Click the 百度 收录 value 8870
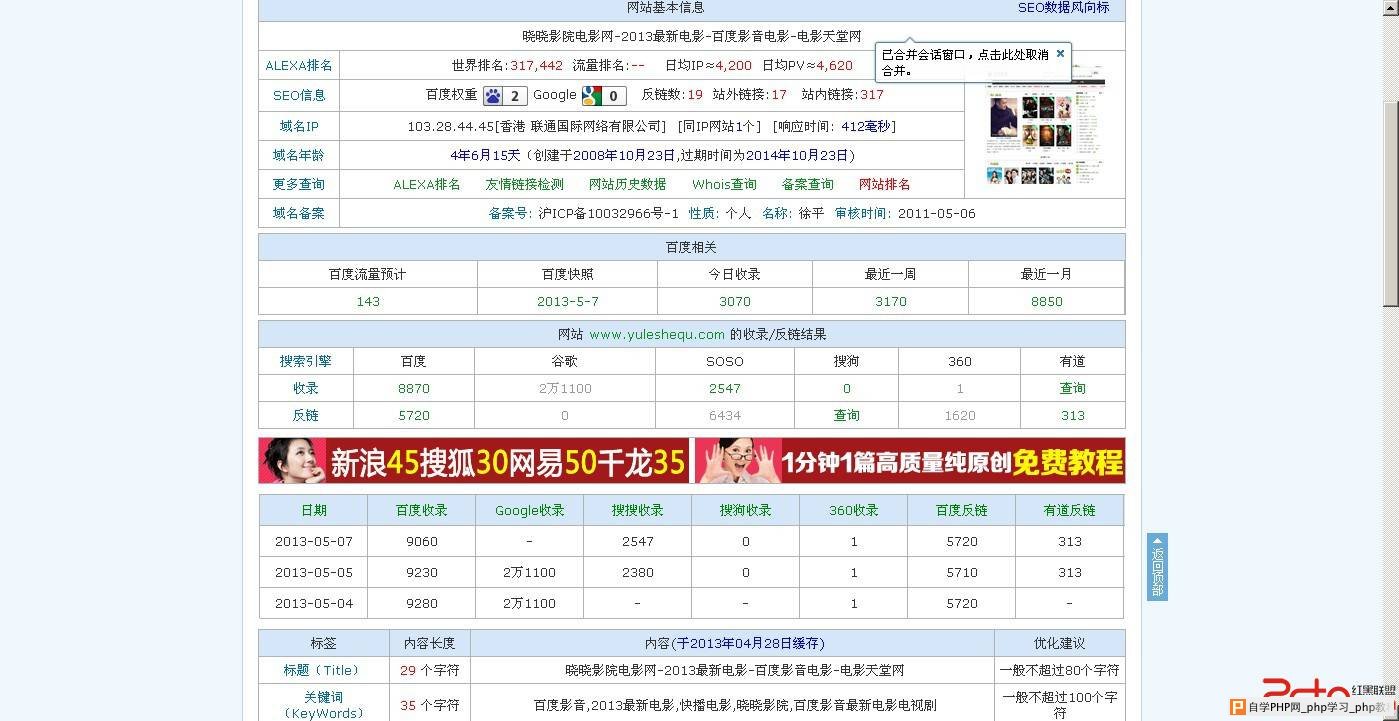 point(414,388)
